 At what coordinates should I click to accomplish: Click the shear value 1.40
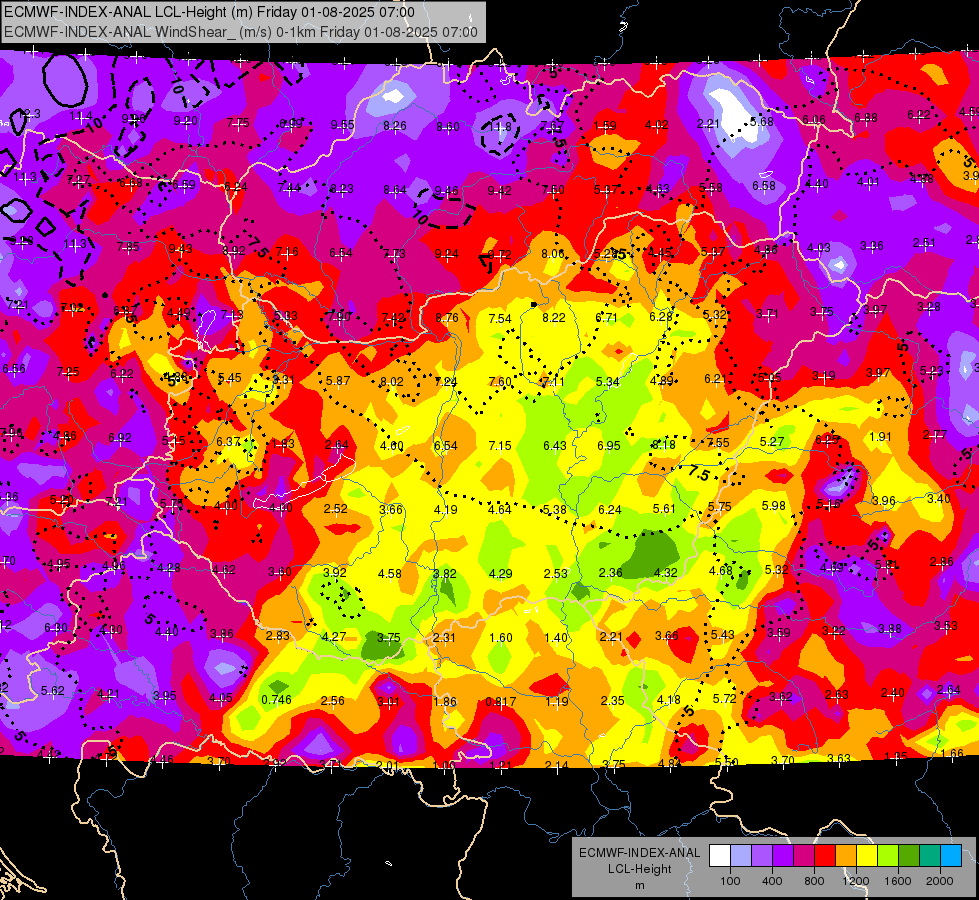tap(556, 638)
